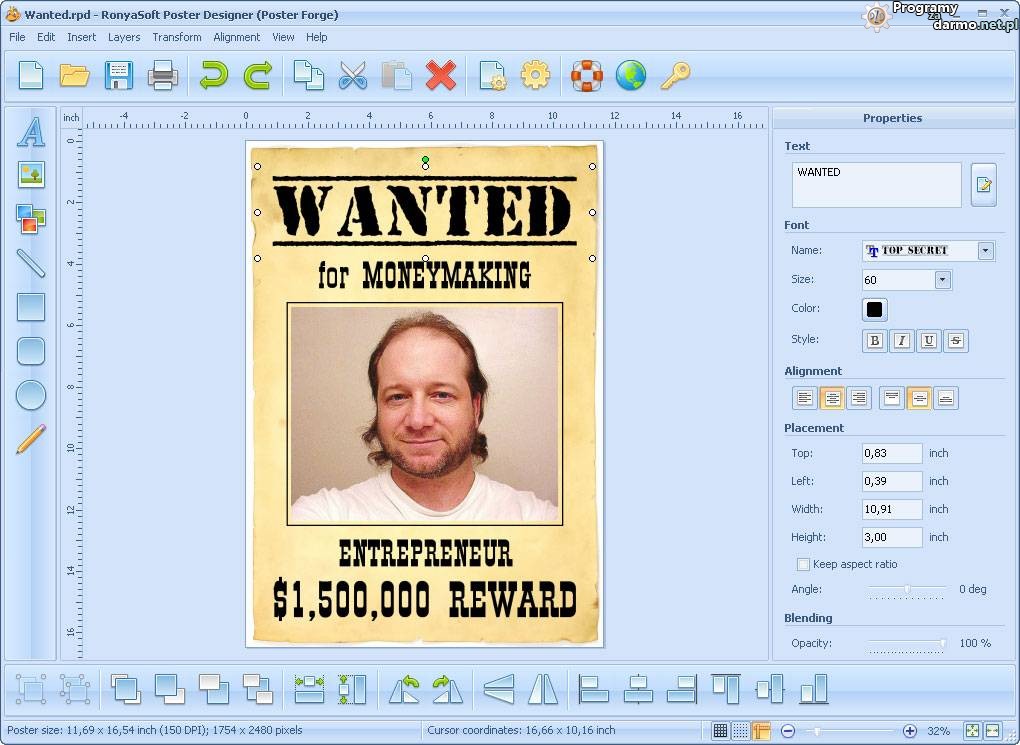Toggle Italic text style
This screenshot has width=1020, height=745.
902,341
